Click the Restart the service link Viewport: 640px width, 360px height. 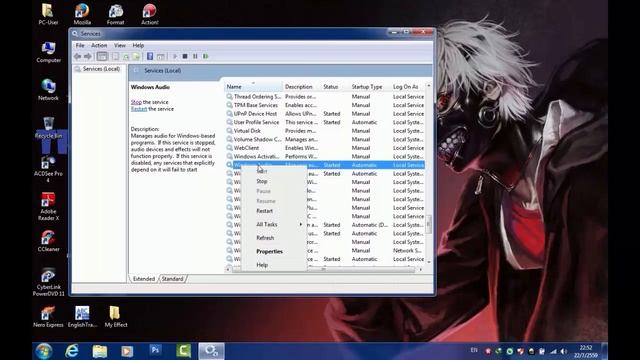[139, 109]
